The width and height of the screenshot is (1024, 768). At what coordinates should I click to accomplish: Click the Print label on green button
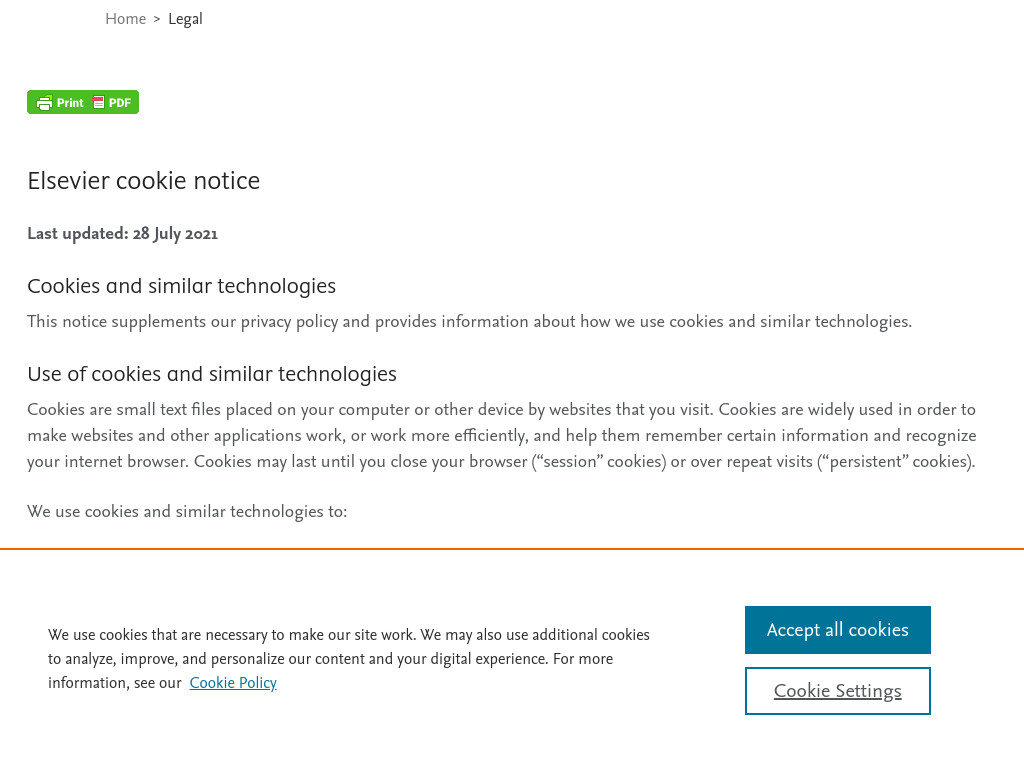tap(70, 103)
